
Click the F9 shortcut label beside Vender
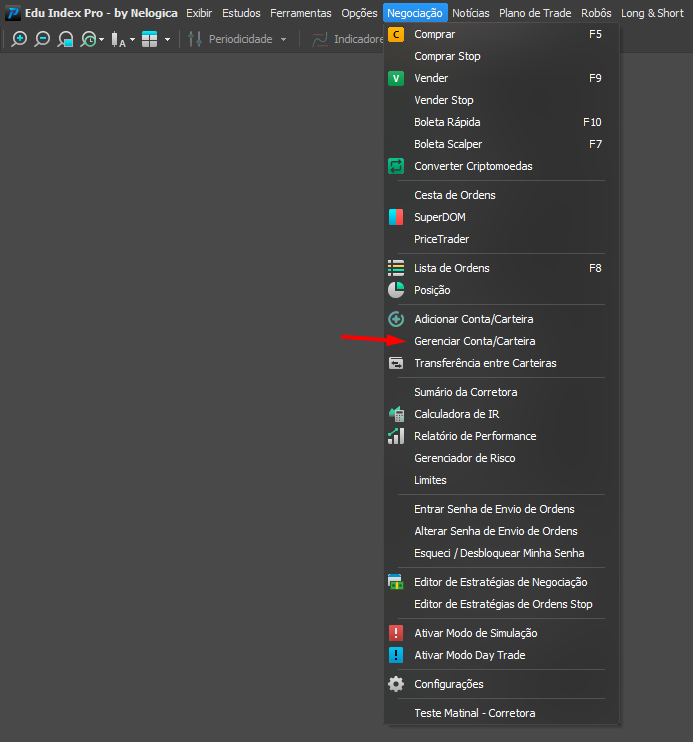click(x=595, y=78)
